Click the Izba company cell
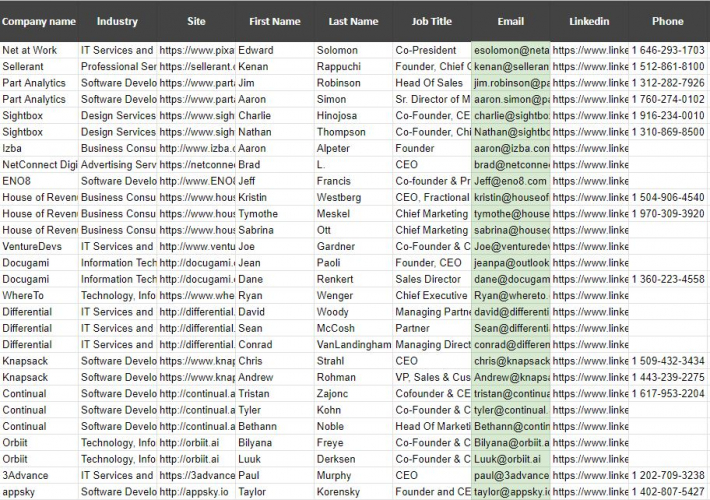 tap(39, 148)
